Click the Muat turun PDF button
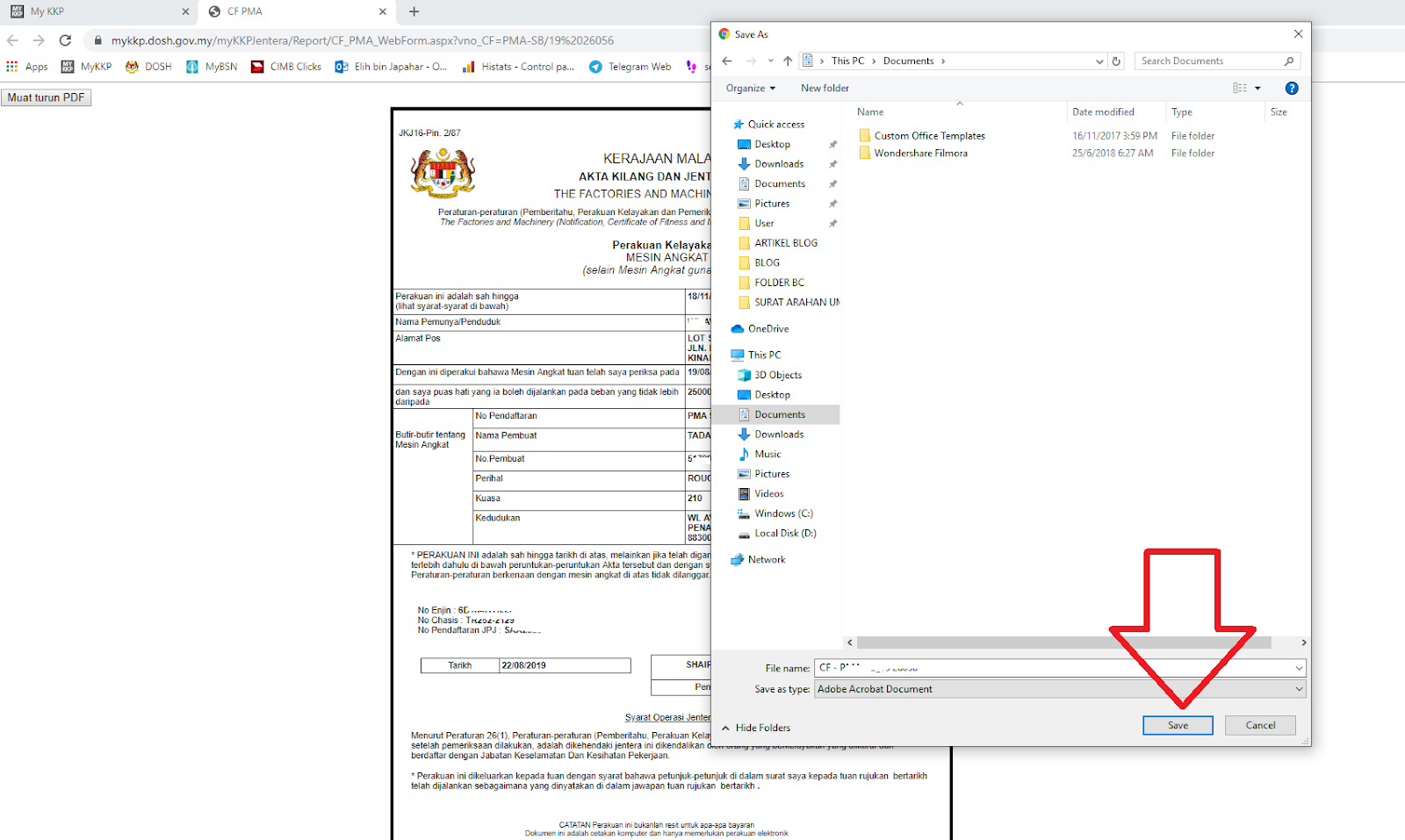 47,97
